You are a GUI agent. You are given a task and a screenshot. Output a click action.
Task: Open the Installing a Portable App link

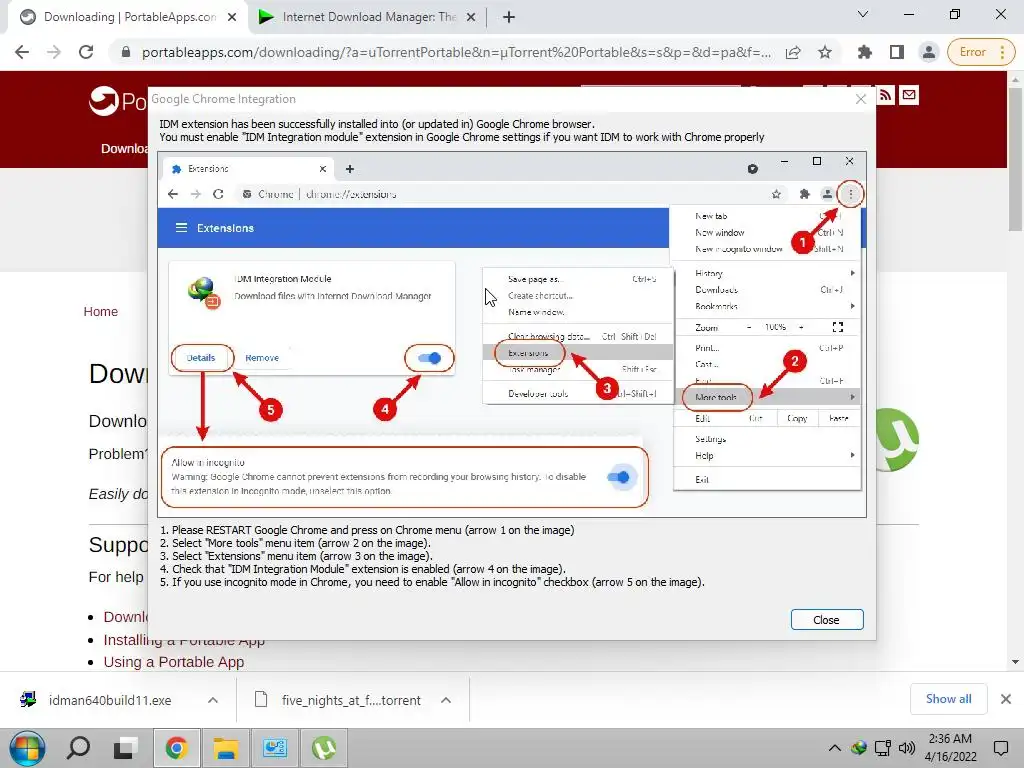(x=184, y=640)
